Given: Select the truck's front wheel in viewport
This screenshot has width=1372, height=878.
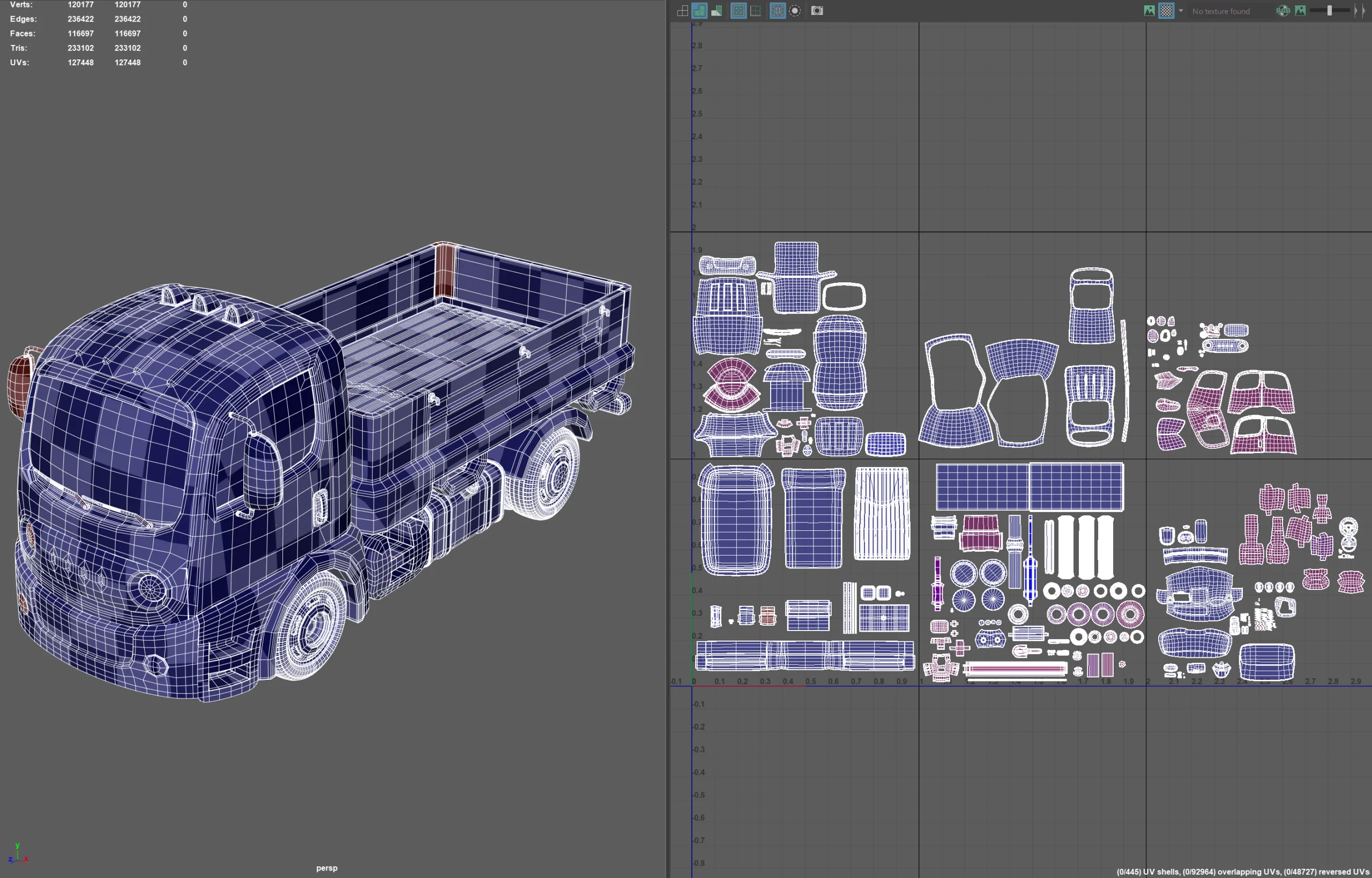Looking at the screenshot, I should (x=311, y=626).
